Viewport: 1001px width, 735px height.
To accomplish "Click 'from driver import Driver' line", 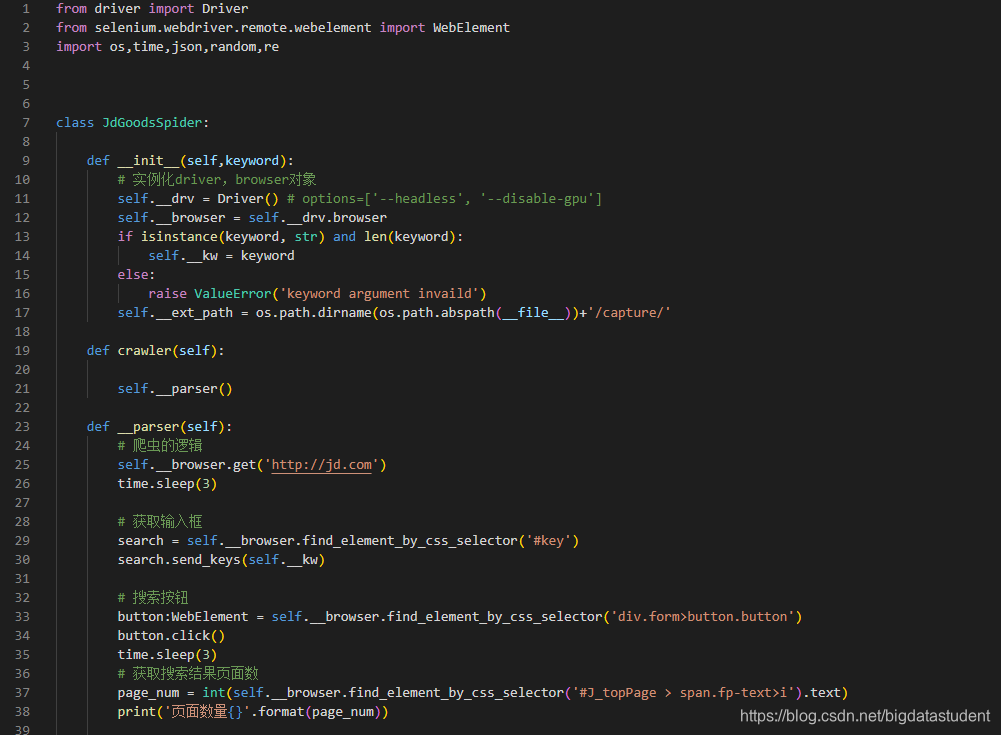I will point(152,9).
